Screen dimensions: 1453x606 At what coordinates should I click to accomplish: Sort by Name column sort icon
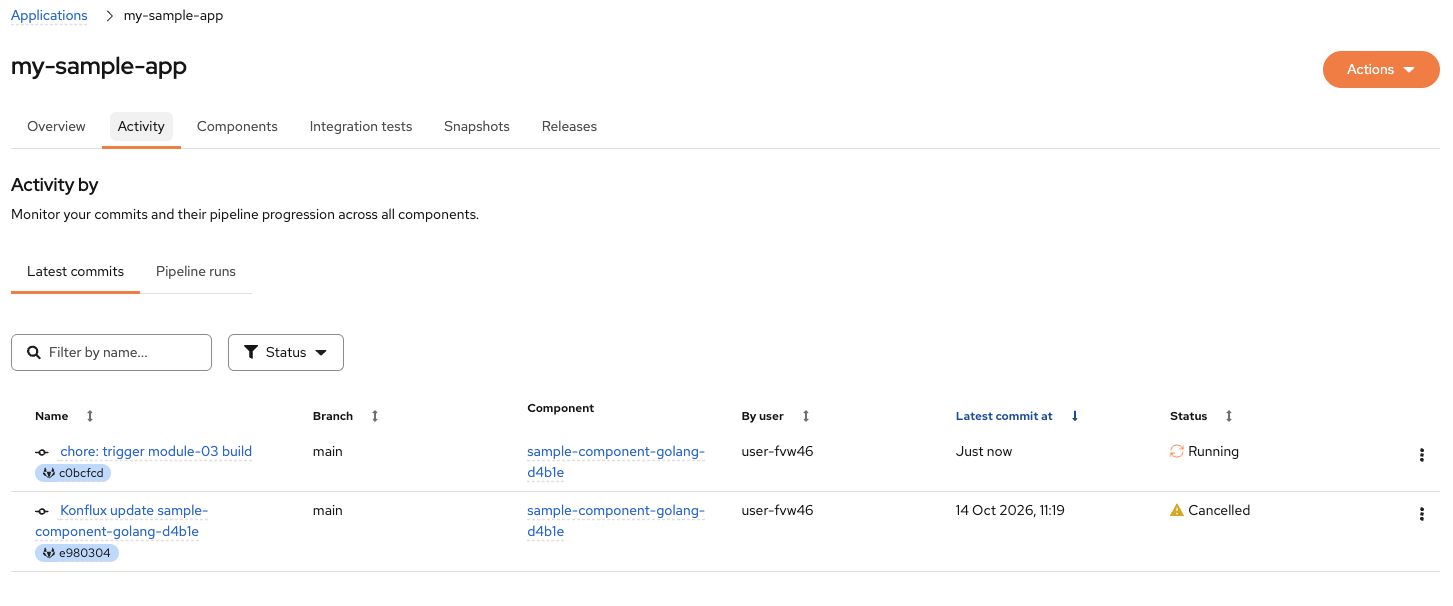point(90,416)
